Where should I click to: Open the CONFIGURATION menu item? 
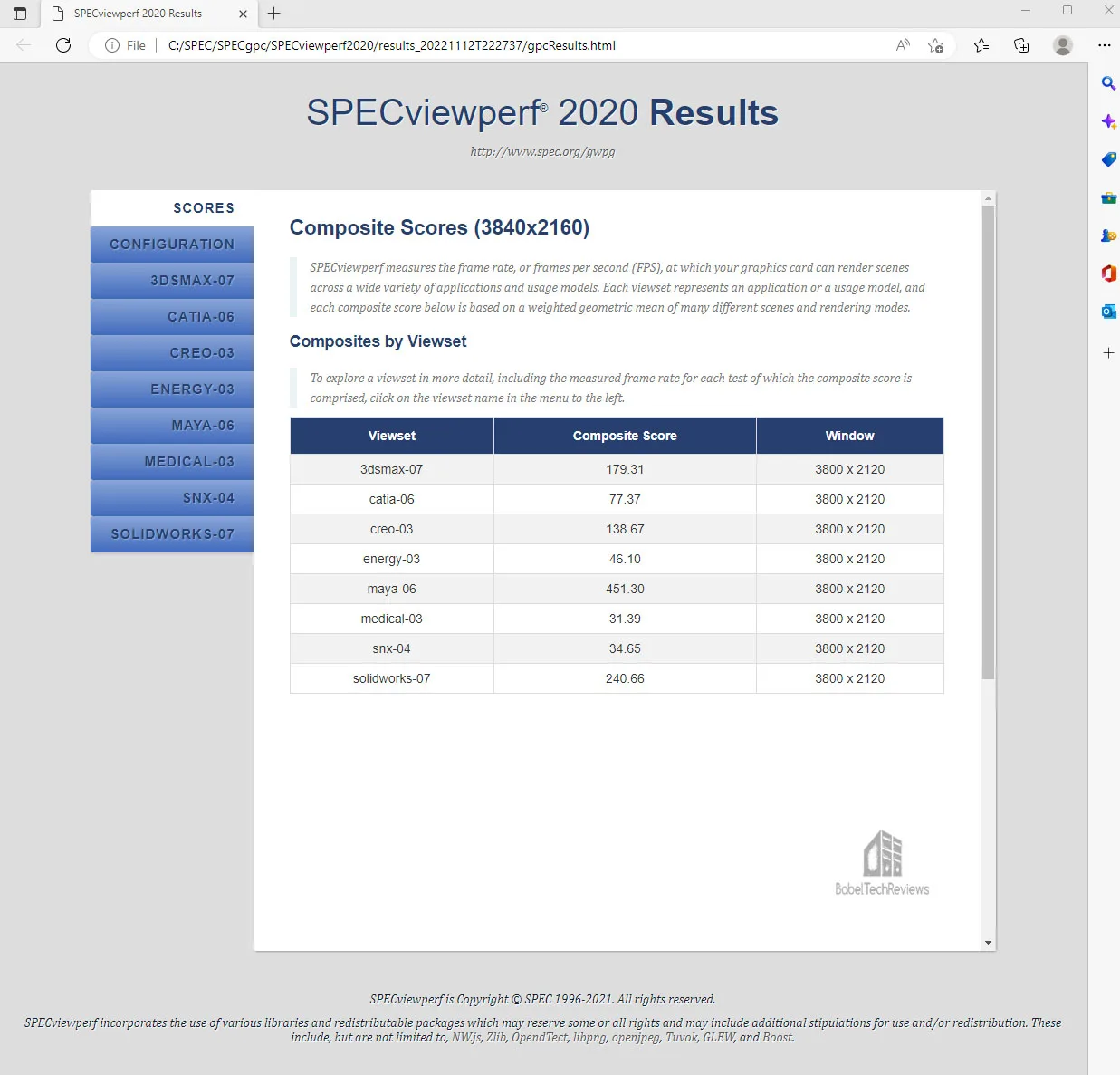tap(172, 245)
